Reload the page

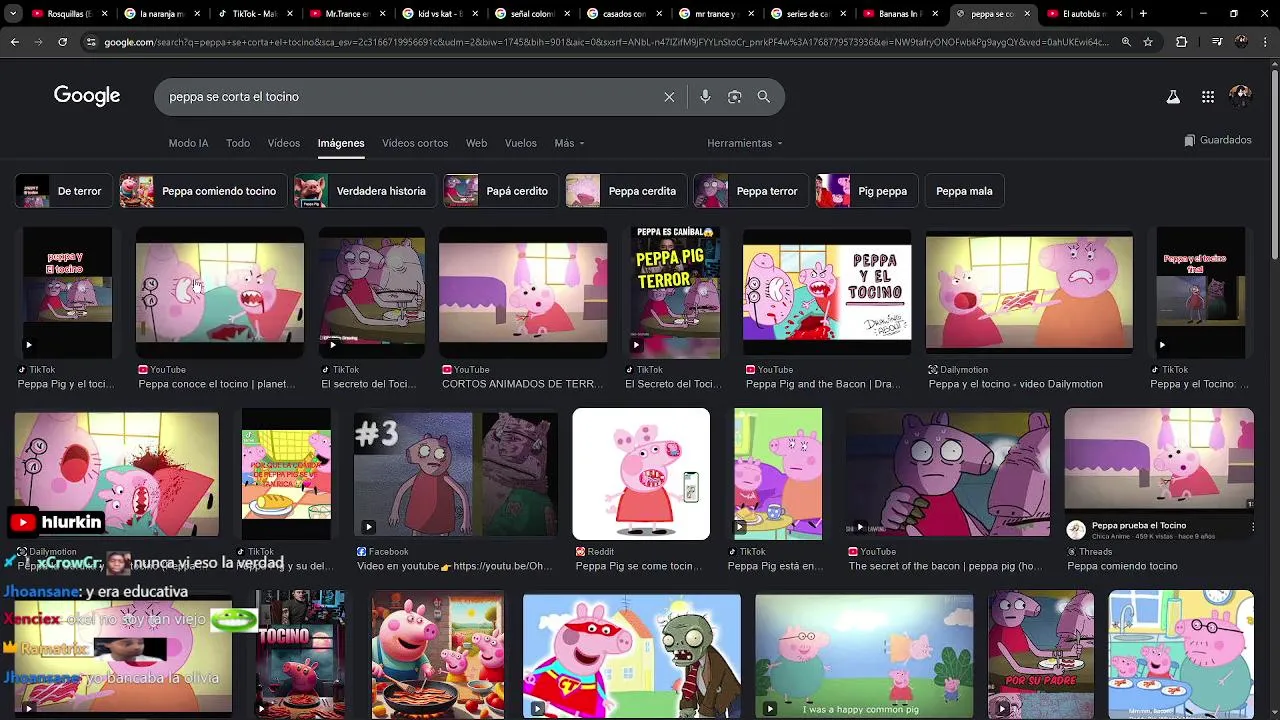click(62, 42)
